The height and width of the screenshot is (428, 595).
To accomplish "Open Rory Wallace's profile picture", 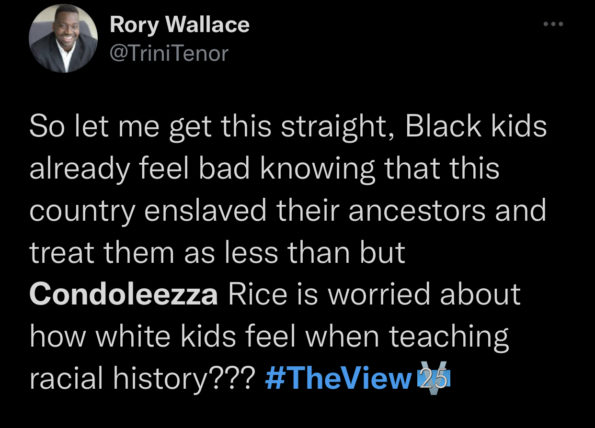I will tap(63, 38).
